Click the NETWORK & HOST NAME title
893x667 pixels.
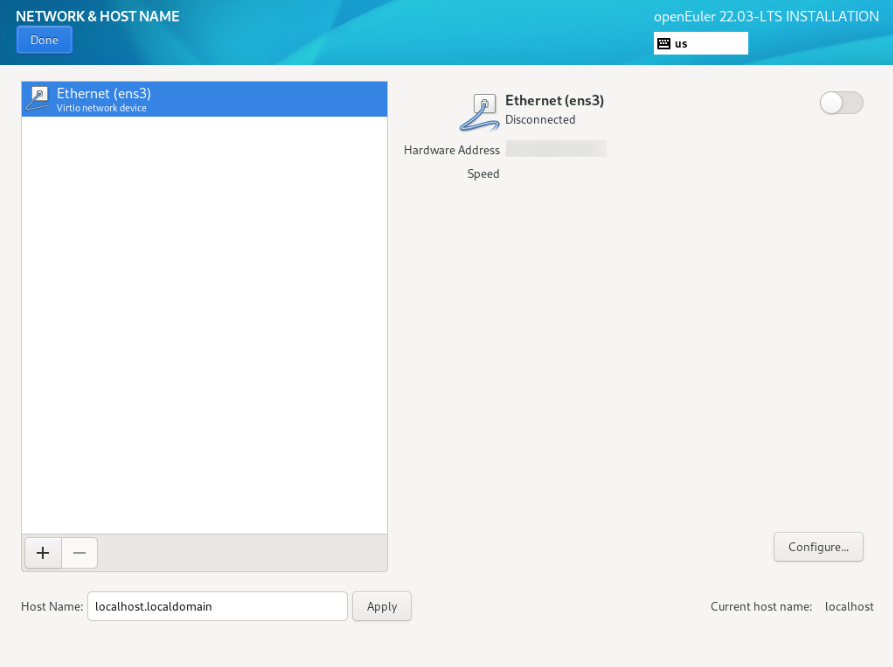[x=97, y=17]
